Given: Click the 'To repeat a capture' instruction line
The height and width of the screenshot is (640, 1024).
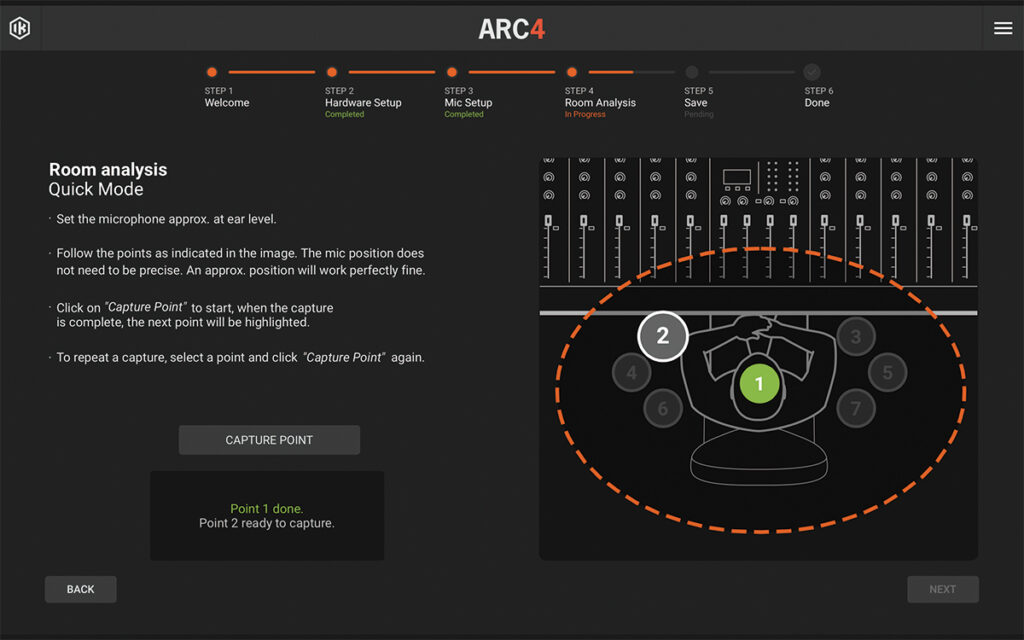Looking at the screenshot, I should pyautogui.click(x=240, y=357).
